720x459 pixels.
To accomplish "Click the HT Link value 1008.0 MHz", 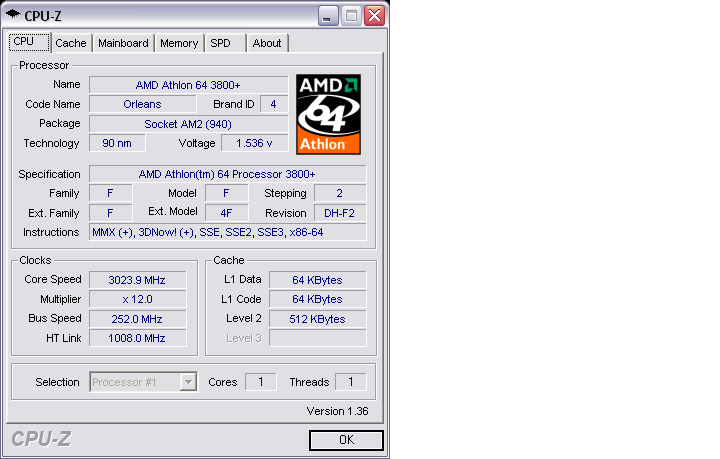I will [x=137, y=338].
